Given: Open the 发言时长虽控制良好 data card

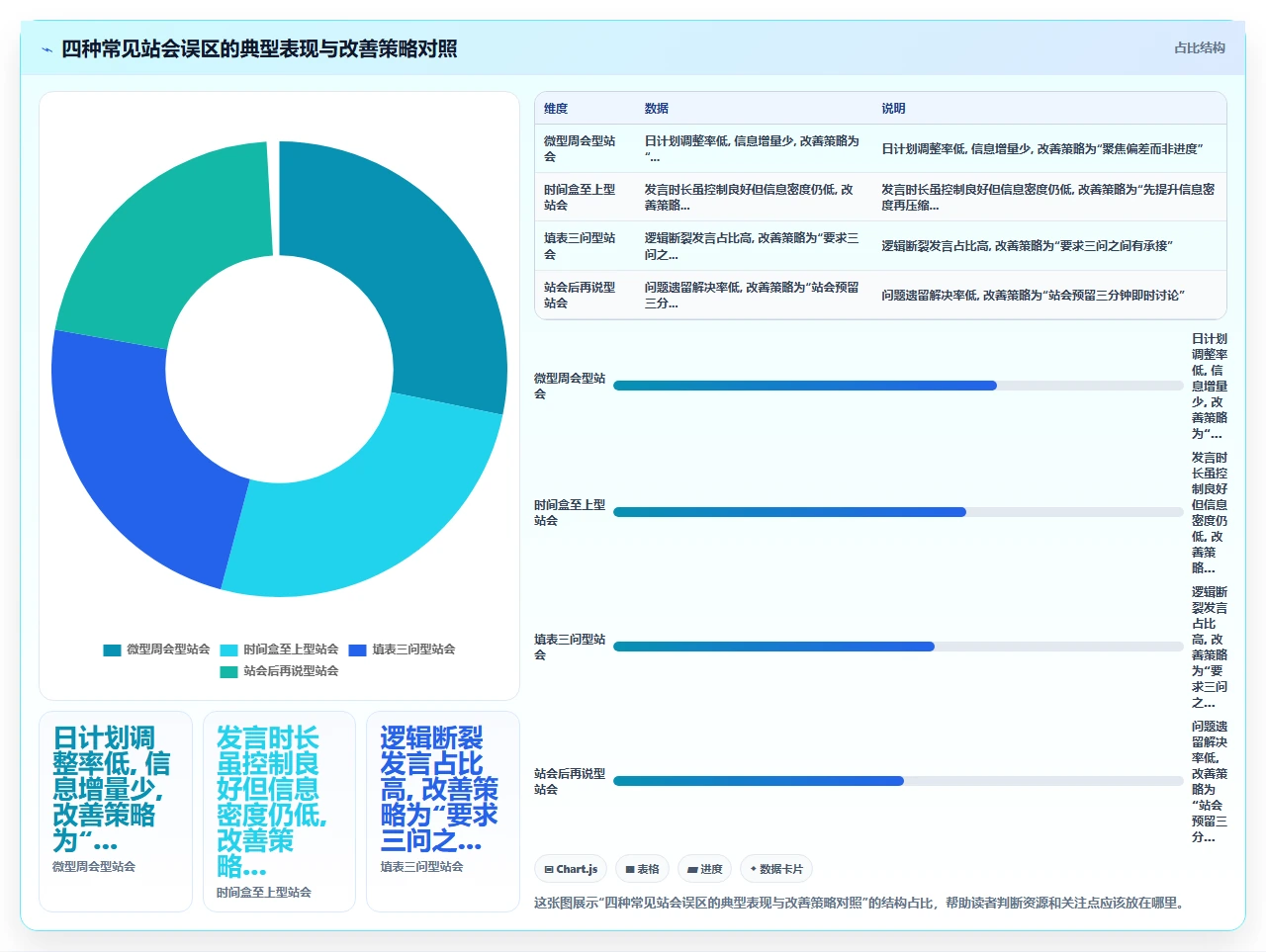Looking at the screenshot, I should [x=279, y=811].
